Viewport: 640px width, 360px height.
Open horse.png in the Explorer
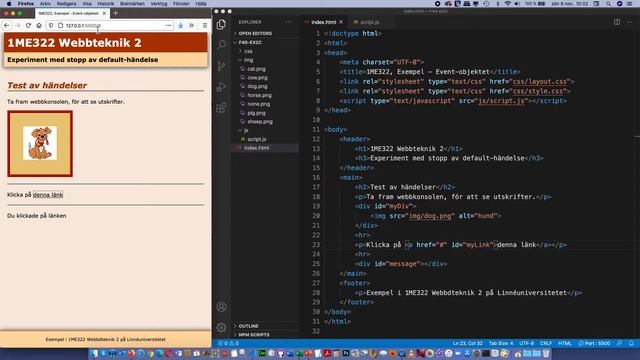[265, 95]
